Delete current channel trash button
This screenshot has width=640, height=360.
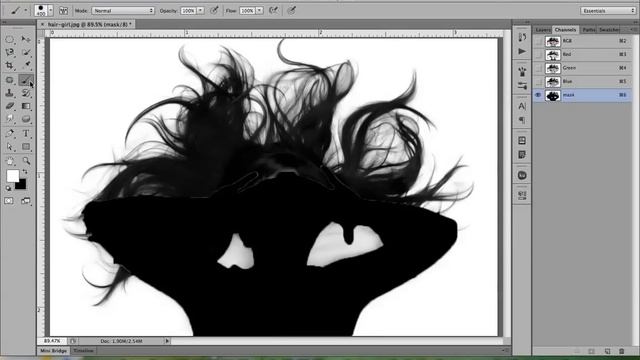[622, 351]
